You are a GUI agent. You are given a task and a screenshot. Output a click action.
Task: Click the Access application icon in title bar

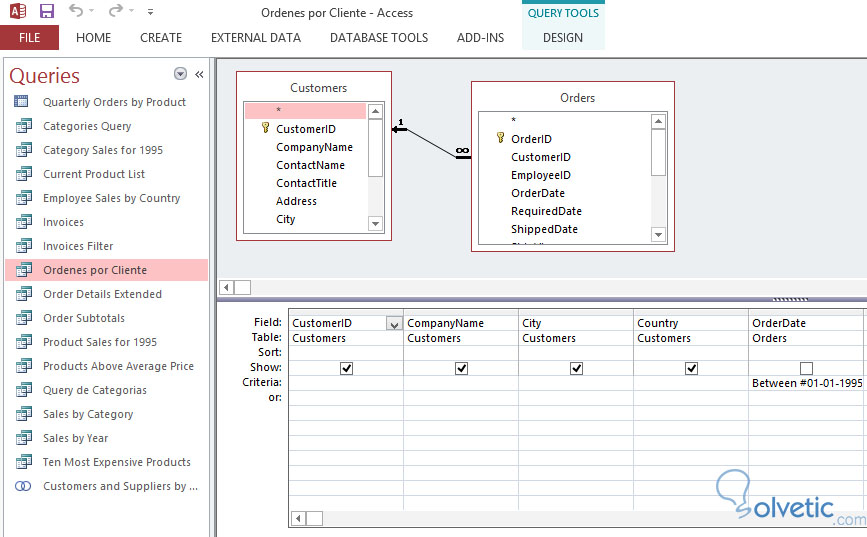(x=17, y=11)
